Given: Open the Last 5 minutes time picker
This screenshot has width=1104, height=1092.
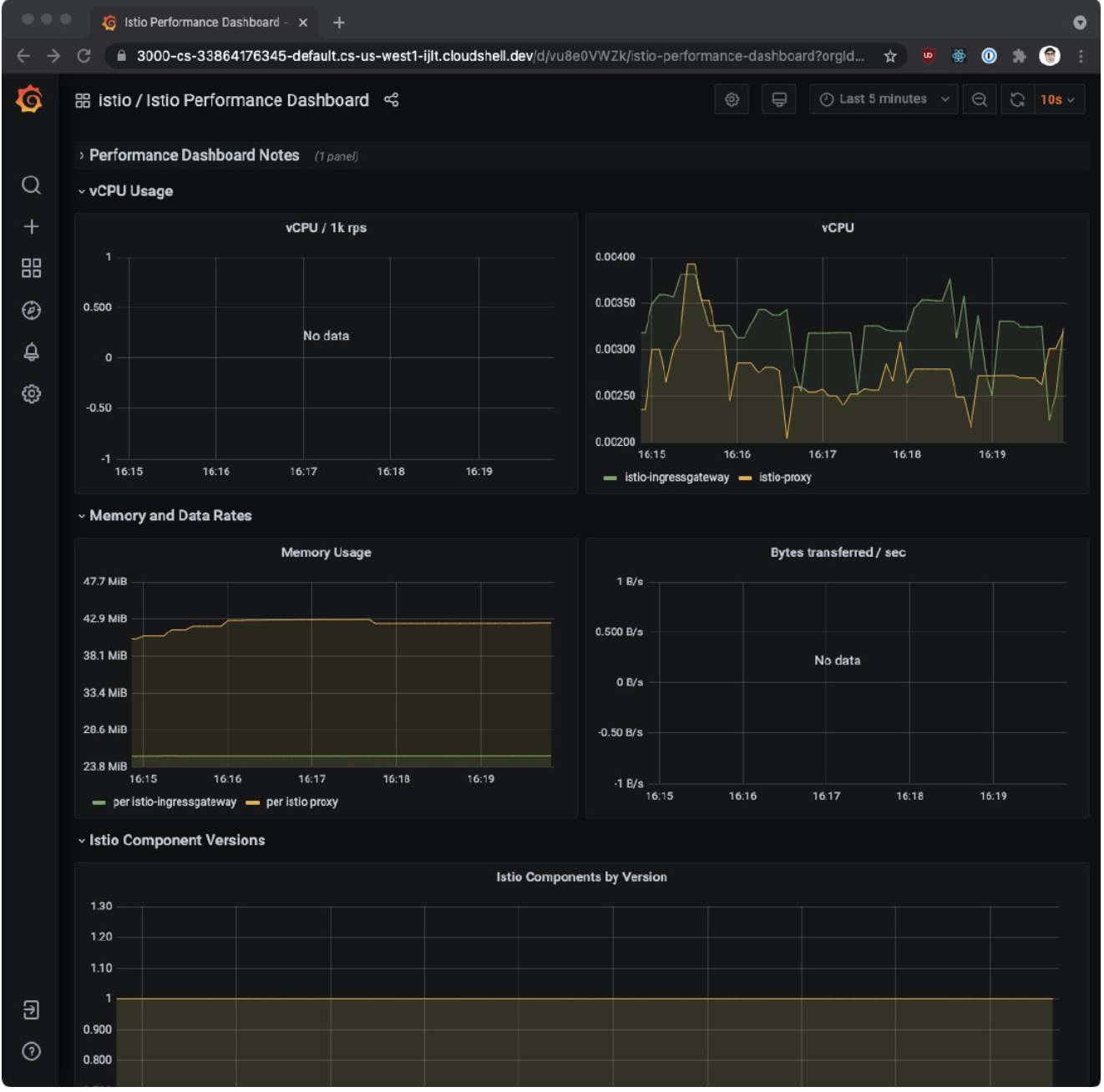Looking at the screenshot, I should click(884, 99).
